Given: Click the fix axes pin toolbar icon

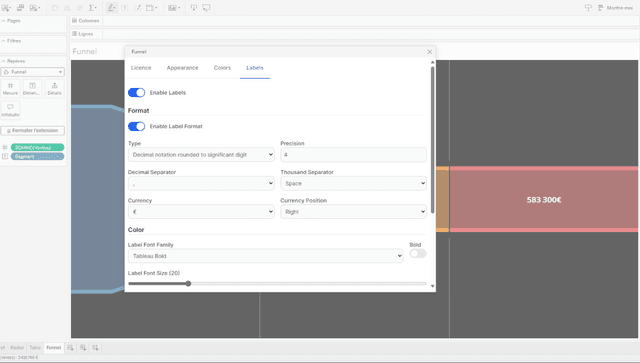Looking at the screenshot, I should [138, 8].
